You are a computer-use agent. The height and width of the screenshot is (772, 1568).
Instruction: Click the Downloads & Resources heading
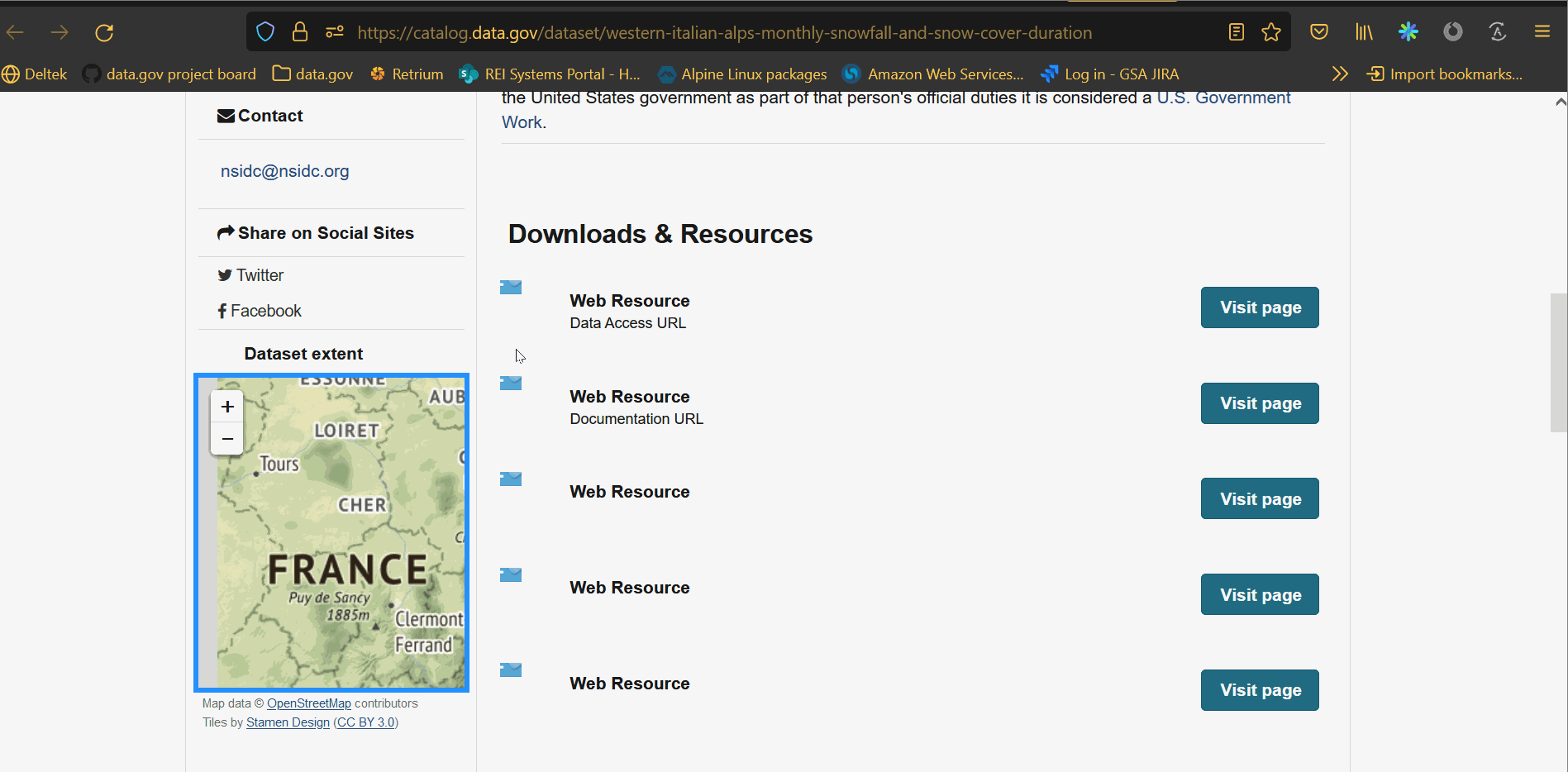pyautogui.click(x=660, y=234)
